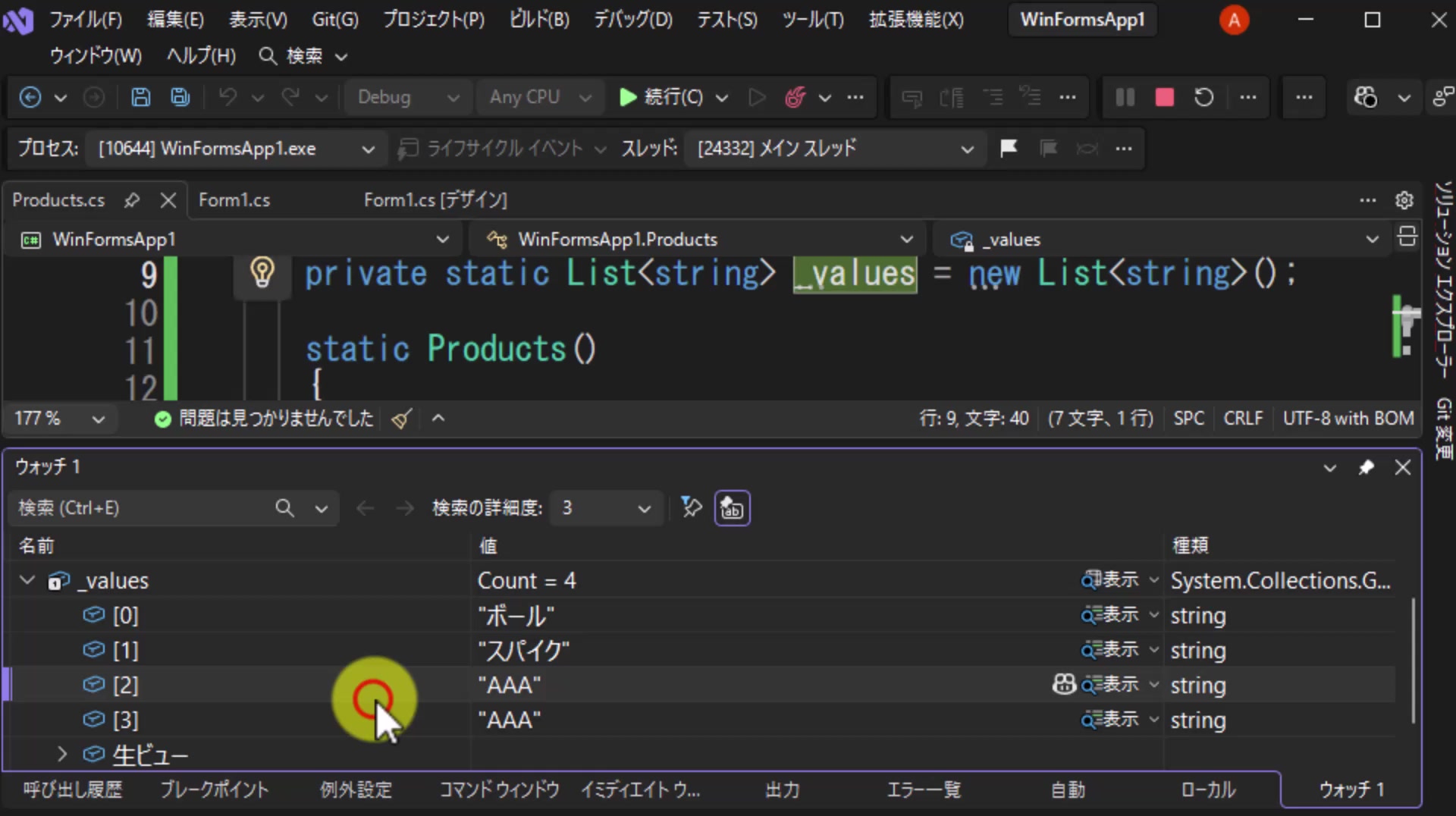Toggle pin on Products.cs tab

click(x=132, y=200)
